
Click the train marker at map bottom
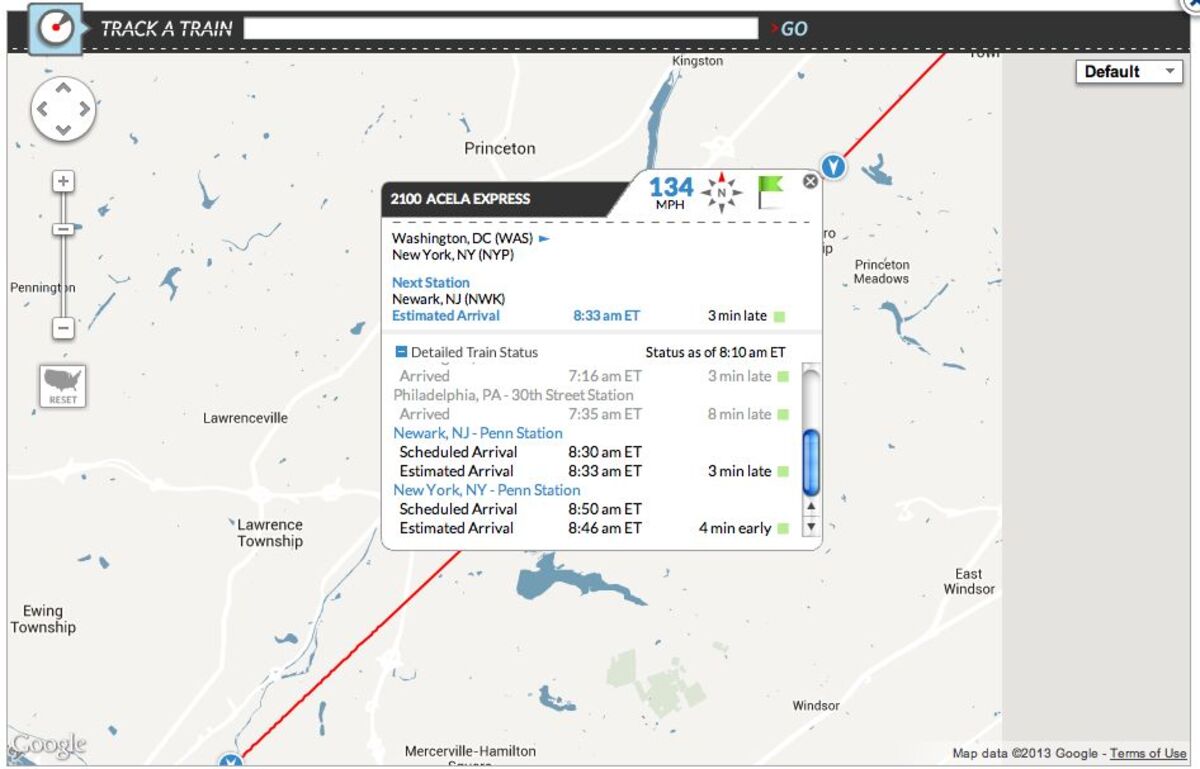point(232,762)
